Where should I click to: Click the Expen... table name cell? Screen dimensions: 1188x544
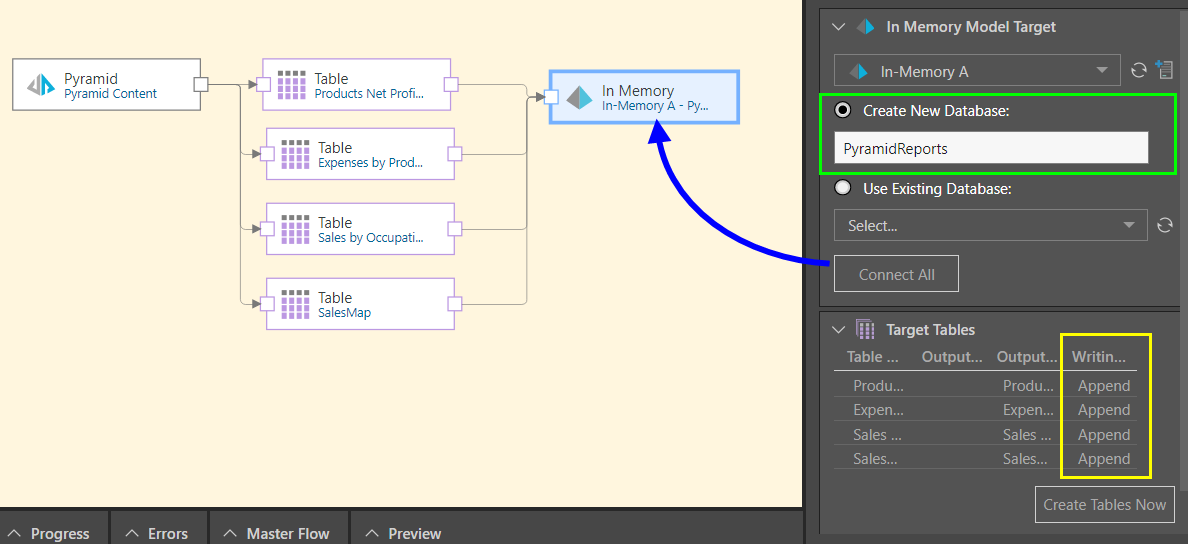pos(878,410)
